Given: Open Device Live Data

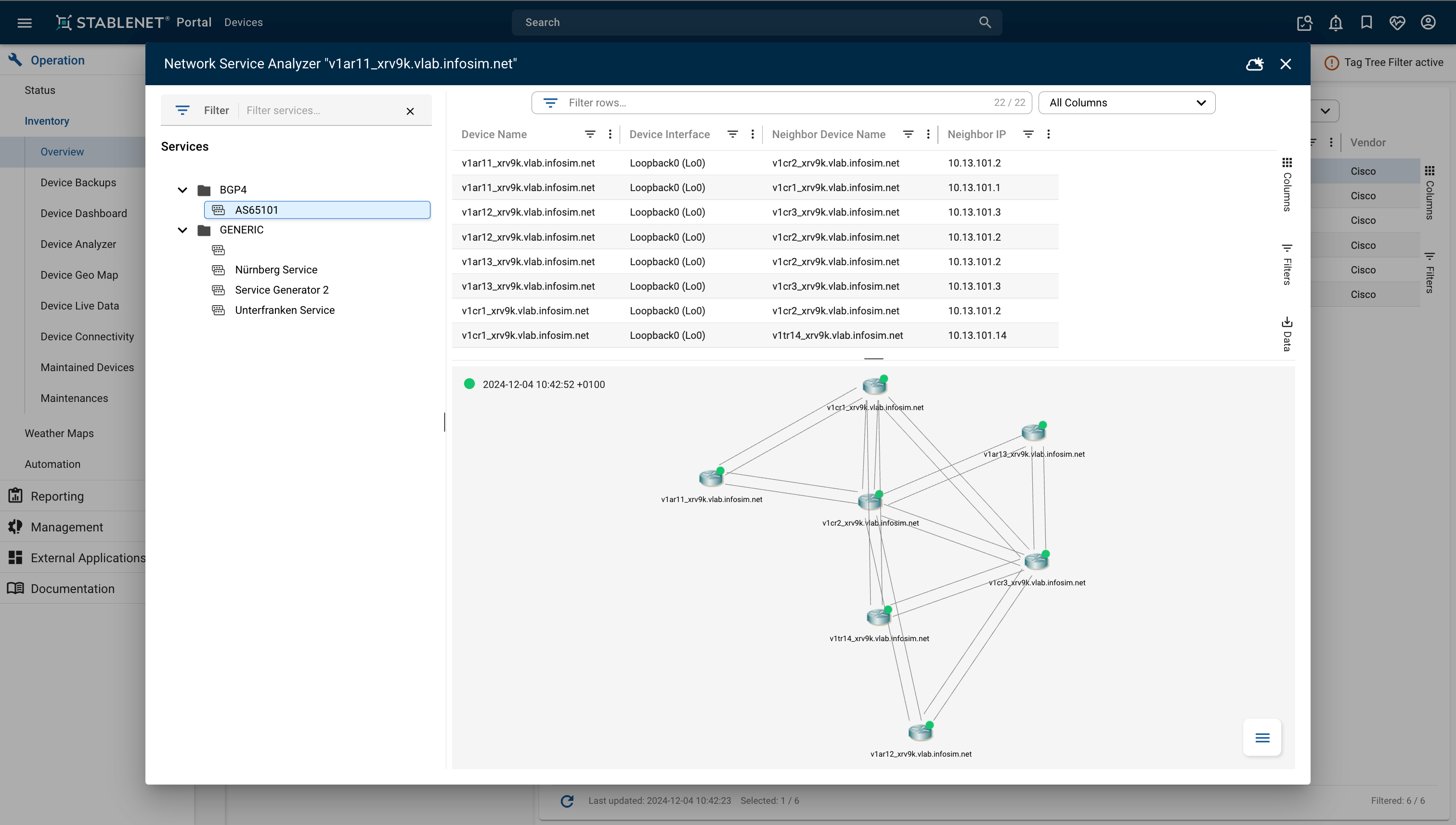Looking at the screenshot, I should [x=80, y=306].
